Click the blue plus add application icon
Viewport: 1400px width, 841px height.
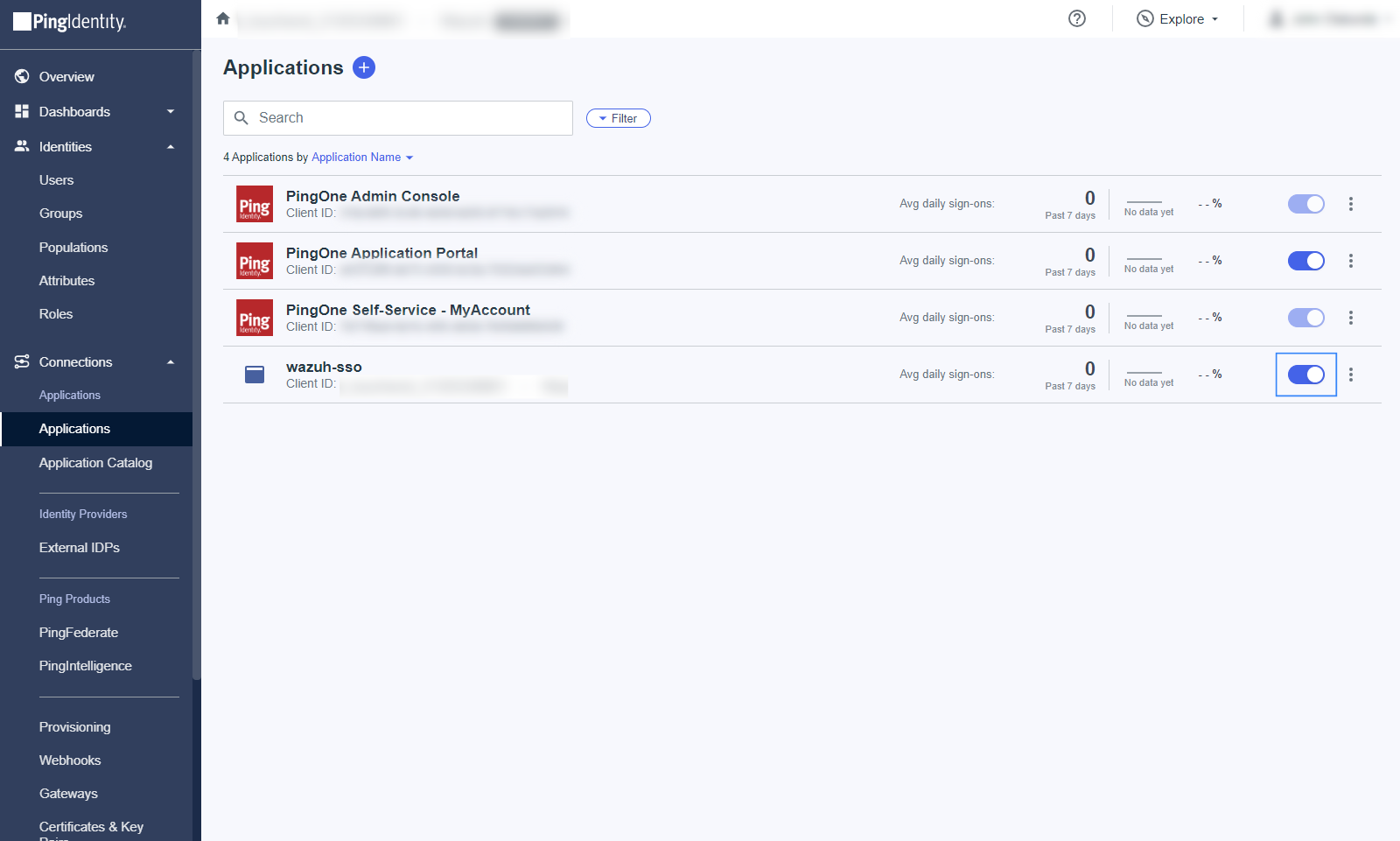tap(364, 67)
